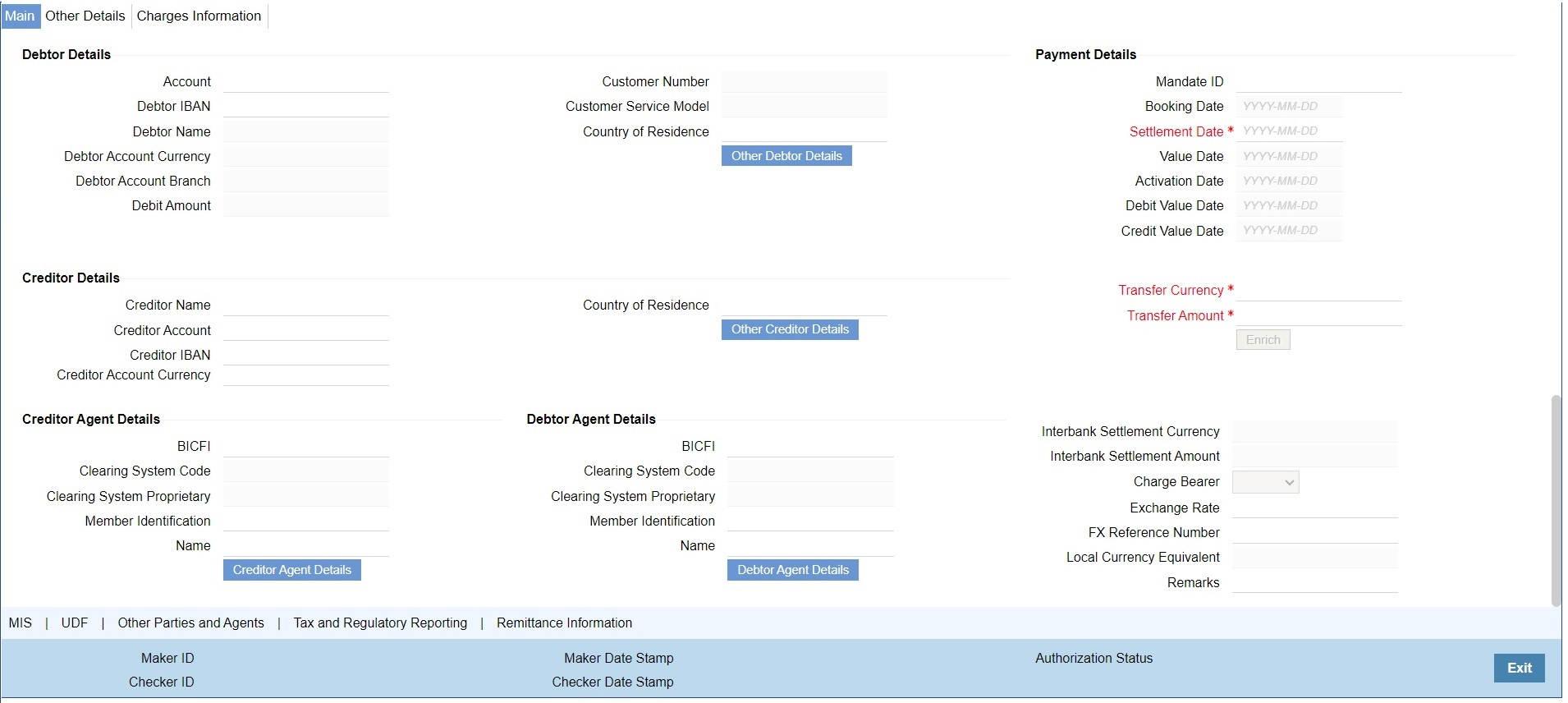Focus the Activation Date field

[1290, 181]
